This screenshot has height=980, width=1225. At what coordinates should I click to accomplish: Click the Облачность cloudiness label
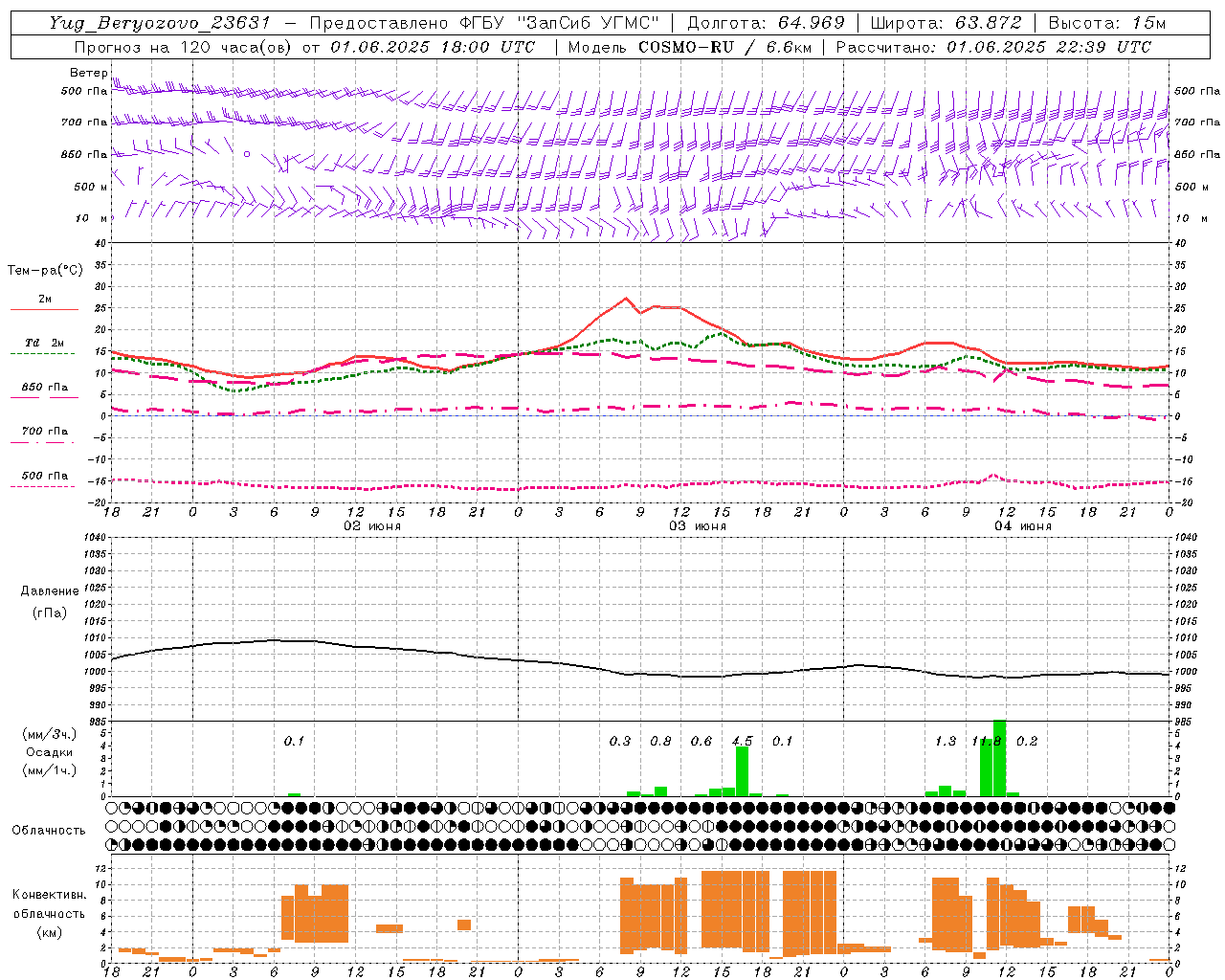point(48,830)
